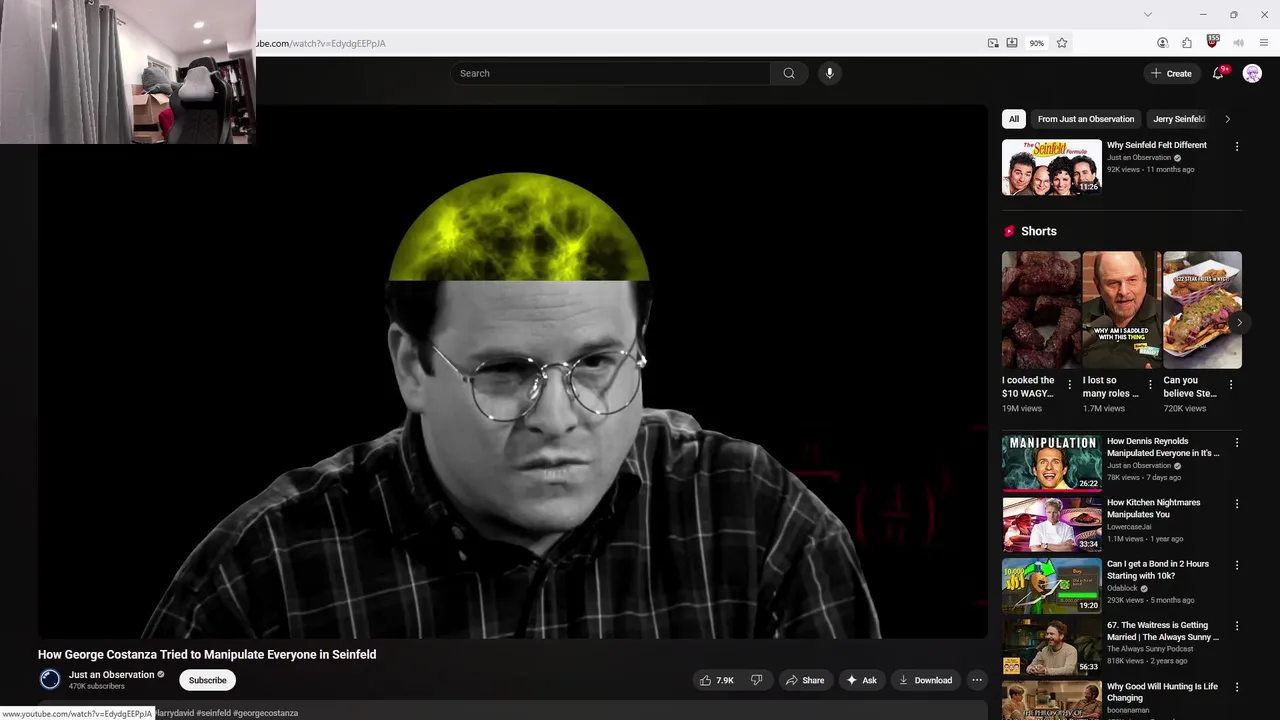The image size is (1280, 720).
Task: Click the Ask sparkle button
Action: [861, 680]
